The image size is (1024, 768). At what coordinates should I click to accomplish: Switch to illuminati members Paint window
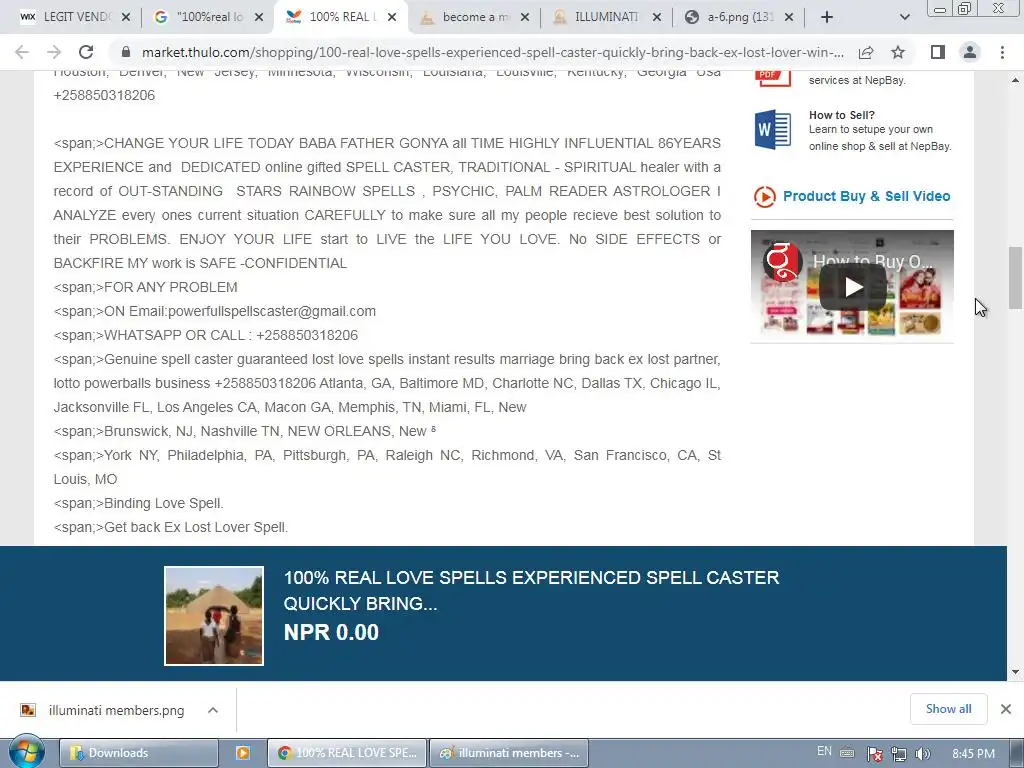point(509,753)
